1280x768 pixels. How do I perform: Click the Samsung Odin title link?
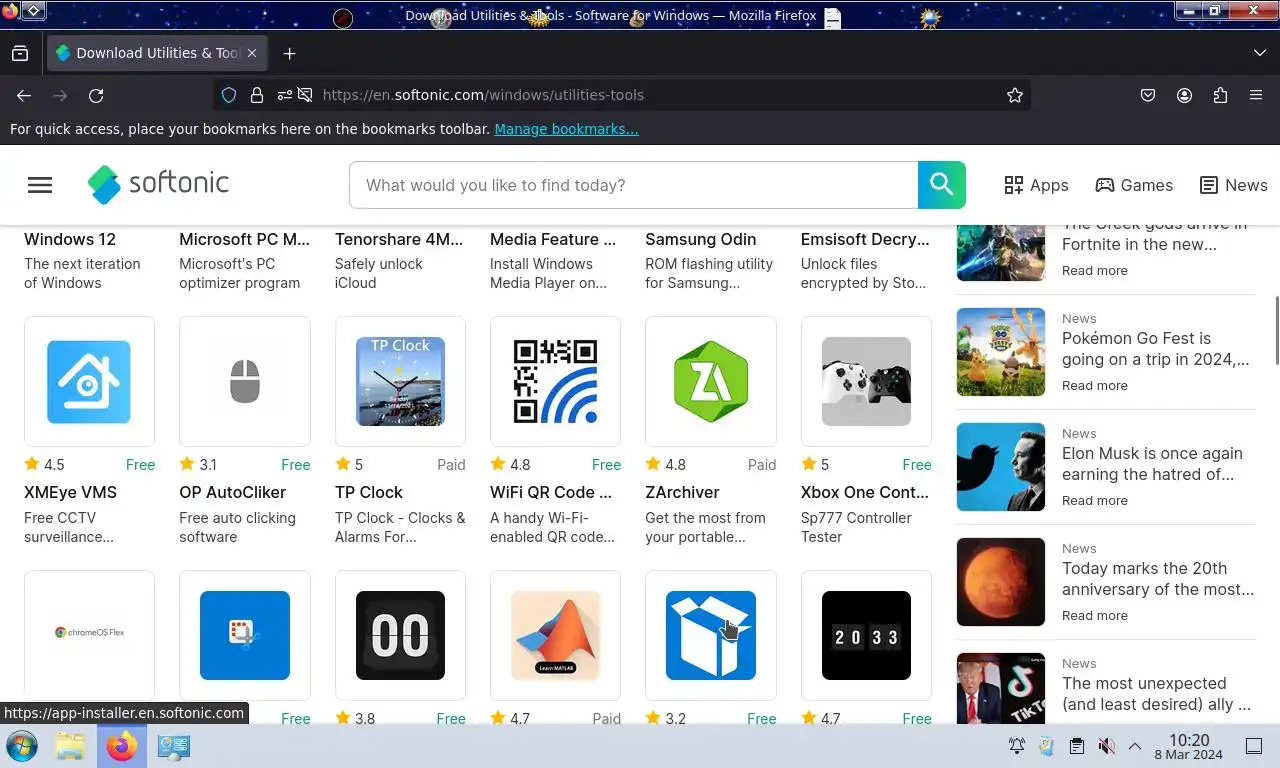[700, 239]
